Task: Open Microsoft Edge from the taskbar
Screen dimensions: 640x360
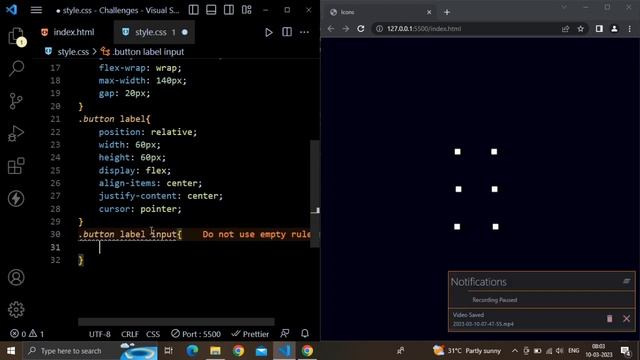Action: coord(192,351)
